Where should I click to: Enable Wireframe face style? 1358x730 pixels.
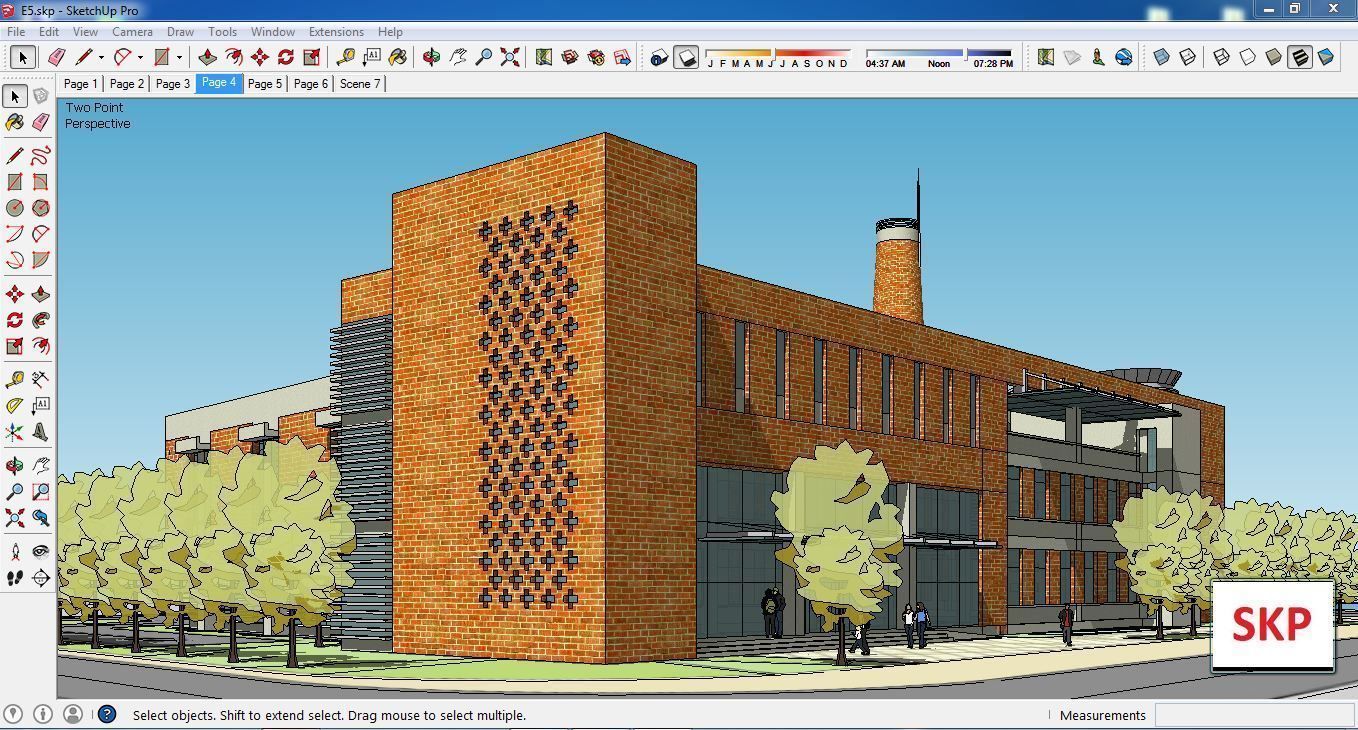tap(1221, 57)
